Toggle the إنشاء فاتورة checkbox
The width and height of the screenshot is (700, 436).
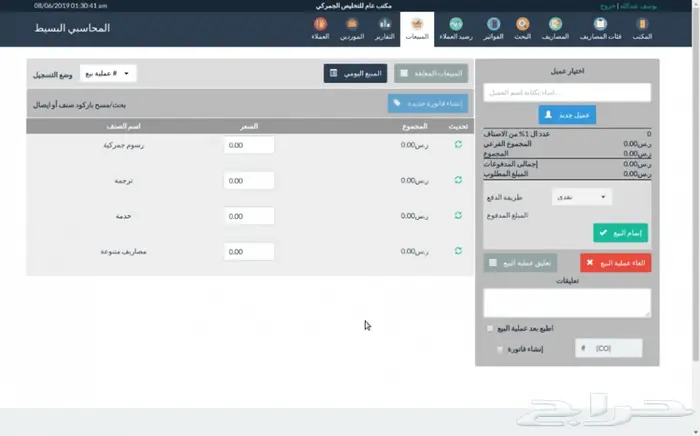[x=500, y=349]
